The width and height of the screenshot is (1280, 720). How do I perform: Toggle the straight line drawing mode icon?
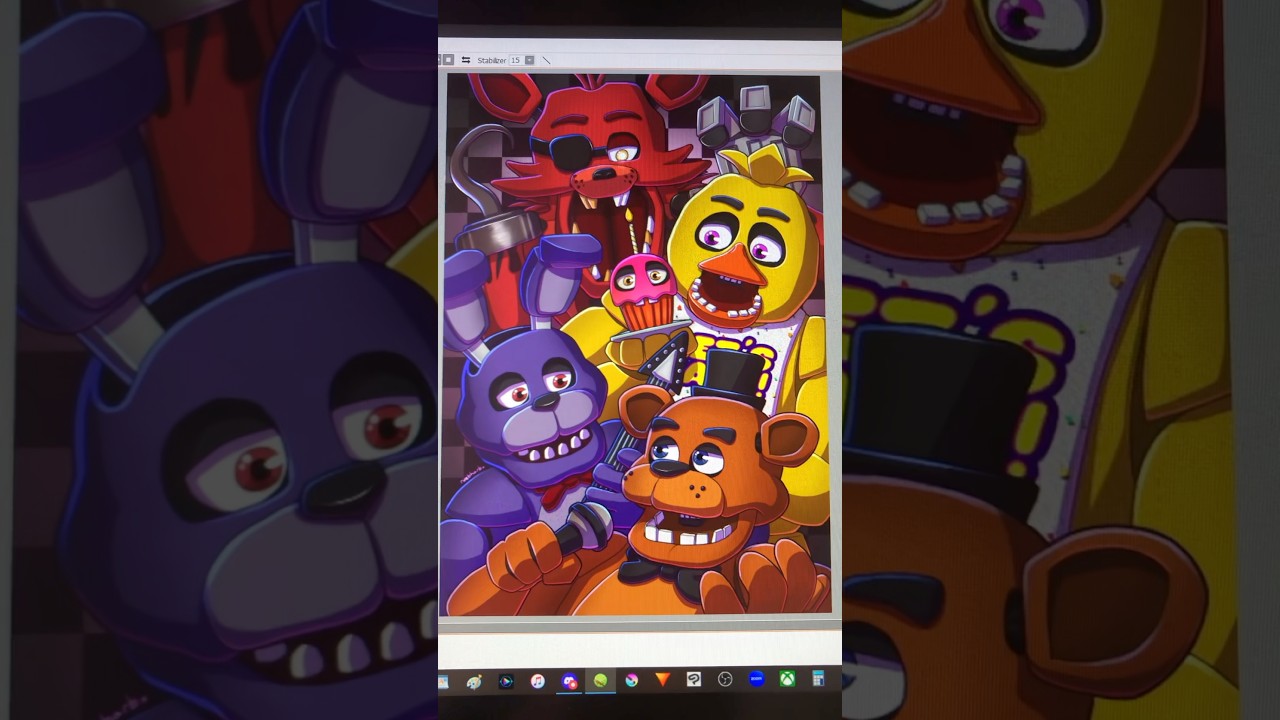coord(546,60)
